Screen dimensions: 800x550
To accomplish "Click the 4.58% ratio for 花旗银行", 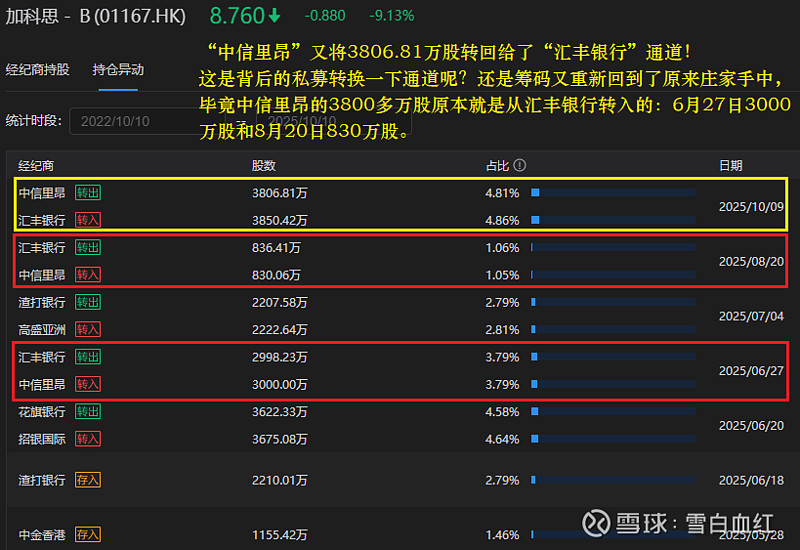I will [x=502, y=412].
